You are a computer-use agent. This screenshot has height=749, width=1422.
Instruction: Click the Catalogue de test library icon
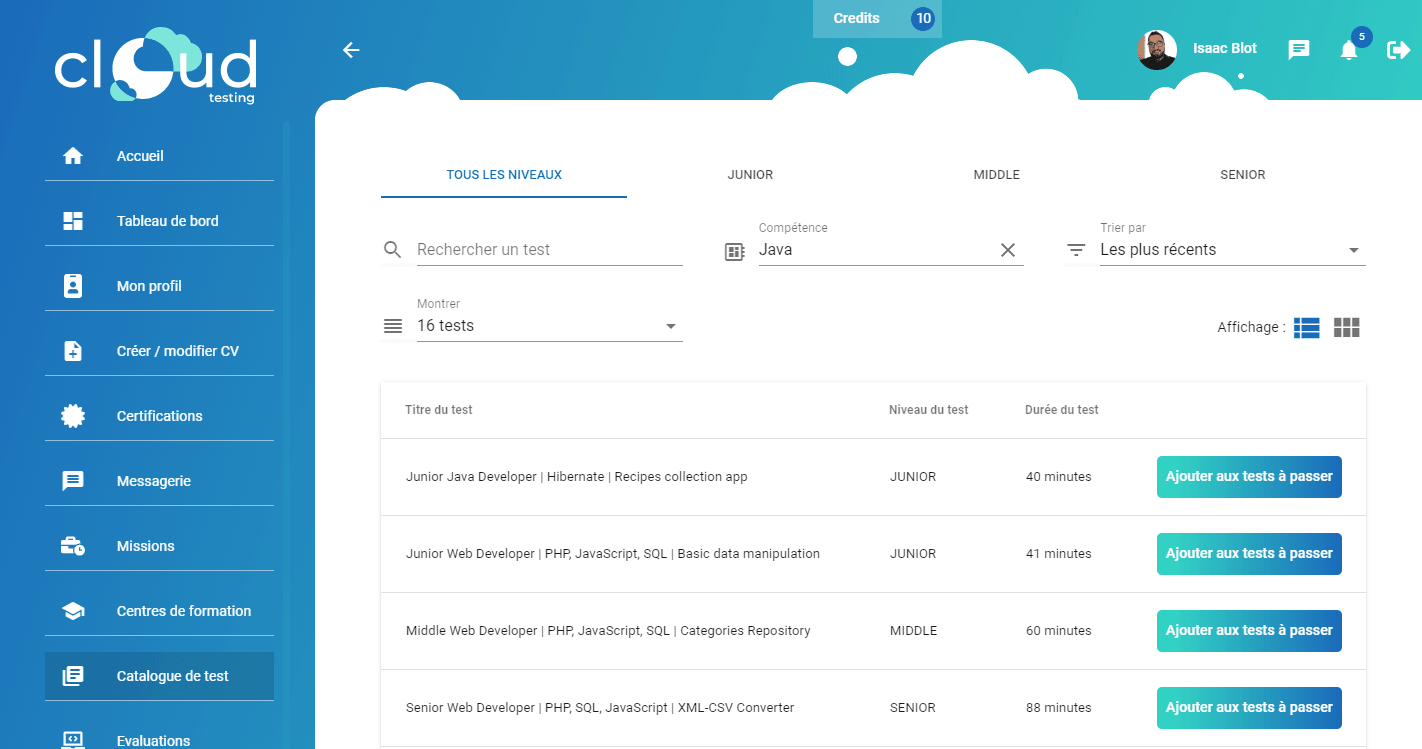73,676
